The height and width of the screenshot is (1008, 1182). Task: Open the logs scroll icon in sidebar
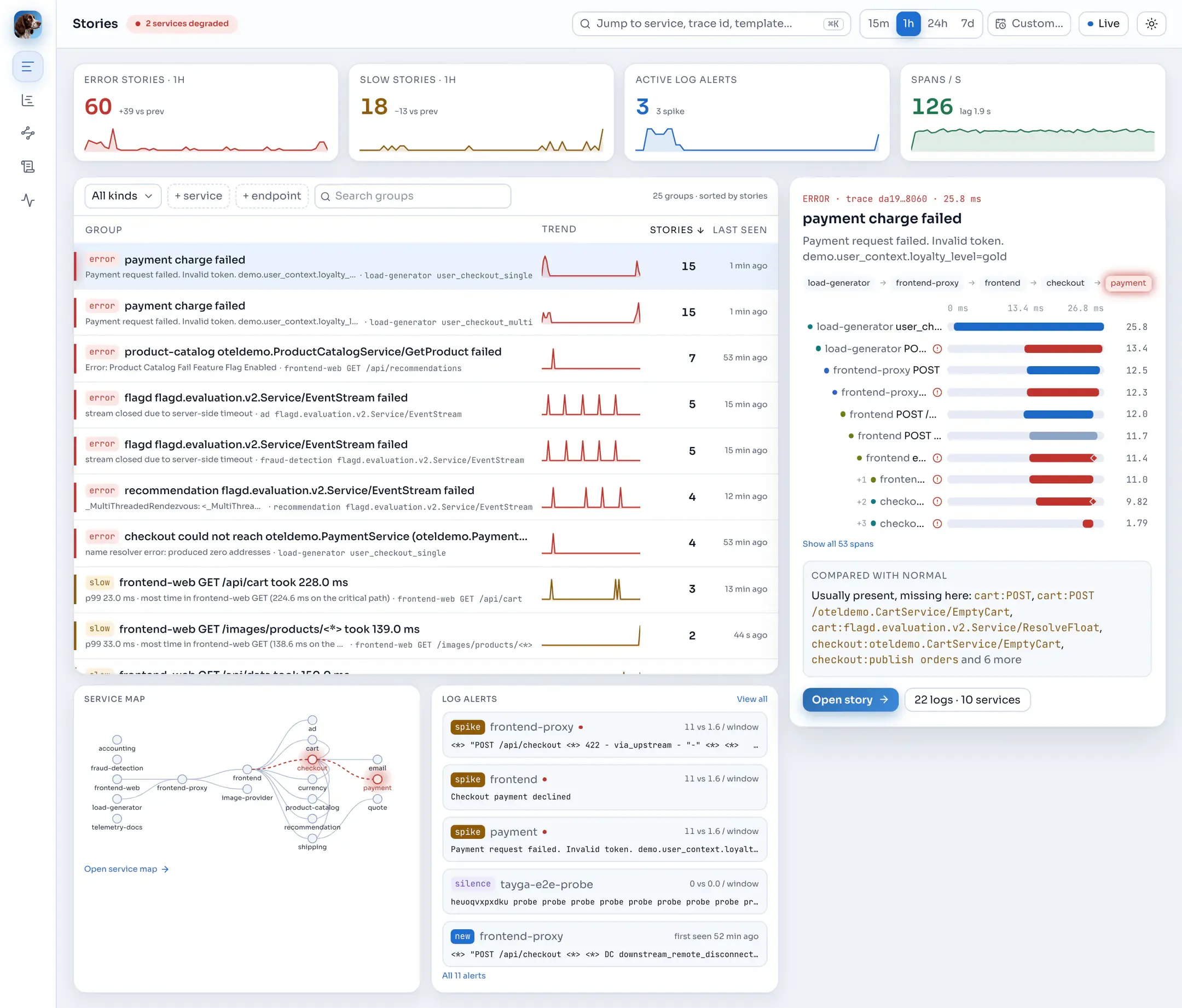[27, 166]
